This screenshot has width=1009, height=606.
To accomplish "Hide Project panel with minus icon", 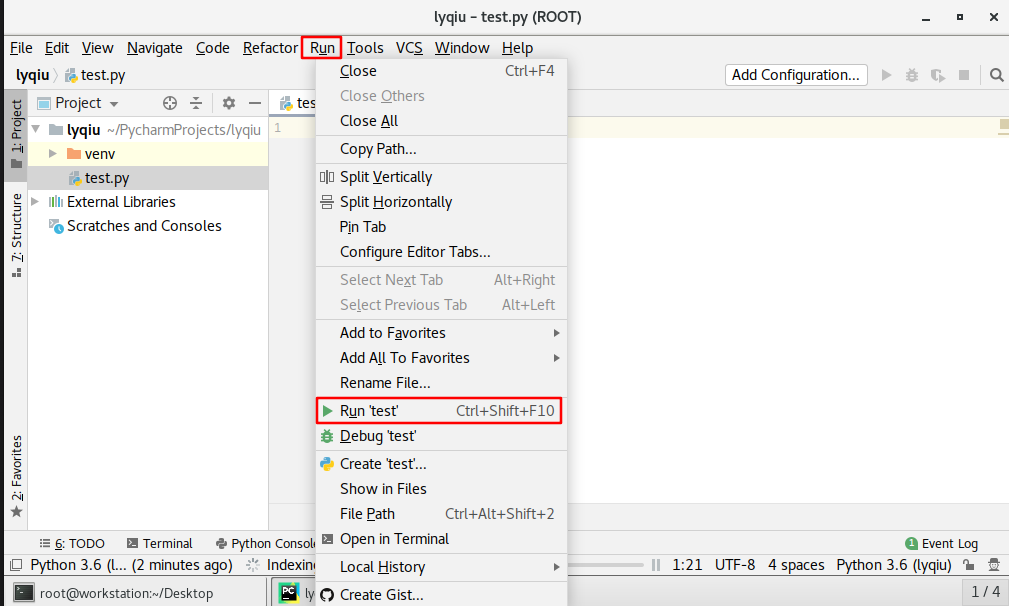I will click(x=255, y=103).
